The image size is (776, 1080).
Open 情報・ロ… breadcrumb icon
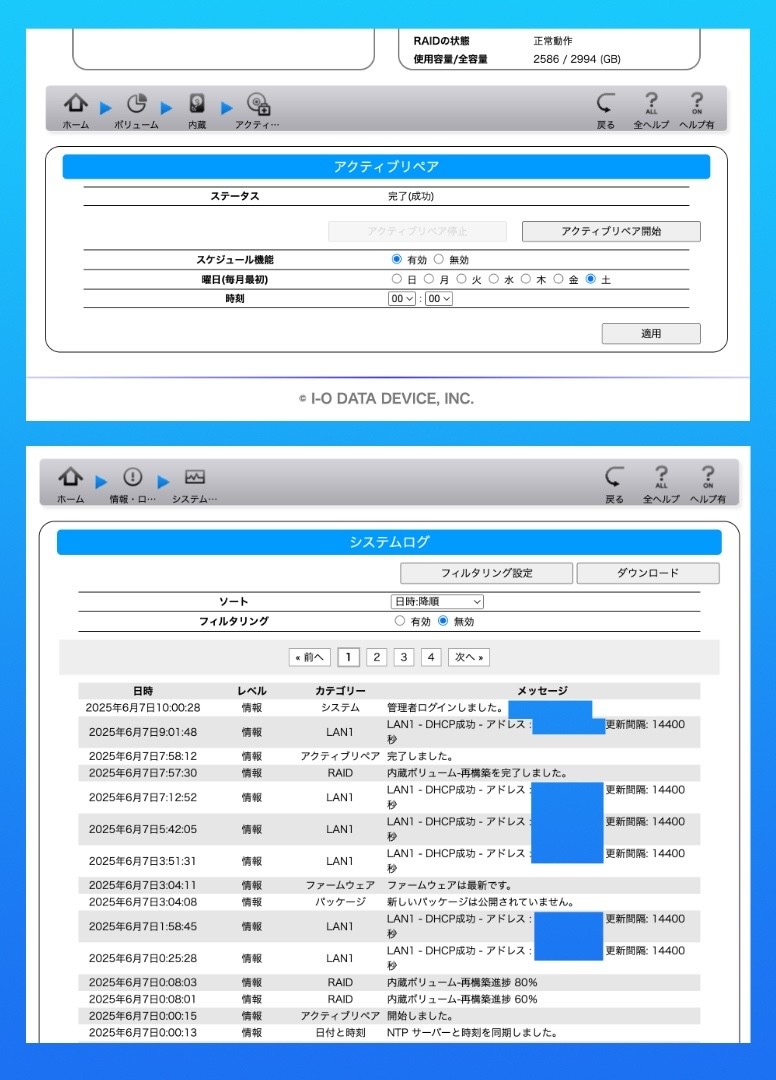click(x=132, y=485)
